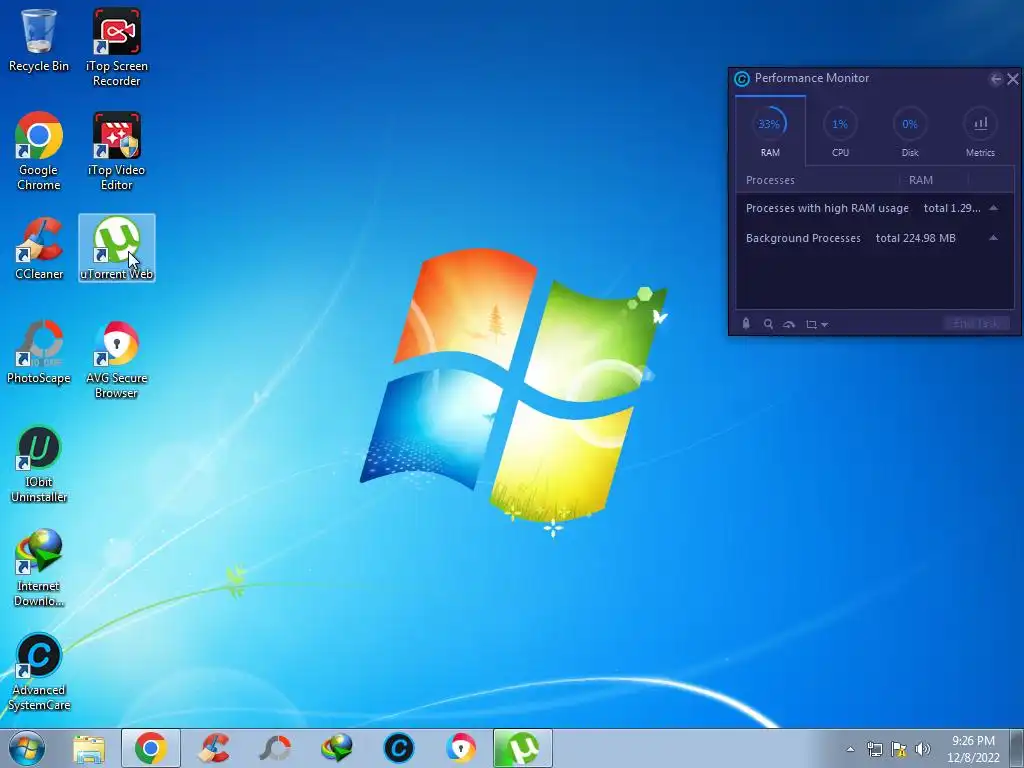Select the IObit Uninstaller desktop shortcut
Viewport: 1024px width, 768px height.
tap(39, 464)
